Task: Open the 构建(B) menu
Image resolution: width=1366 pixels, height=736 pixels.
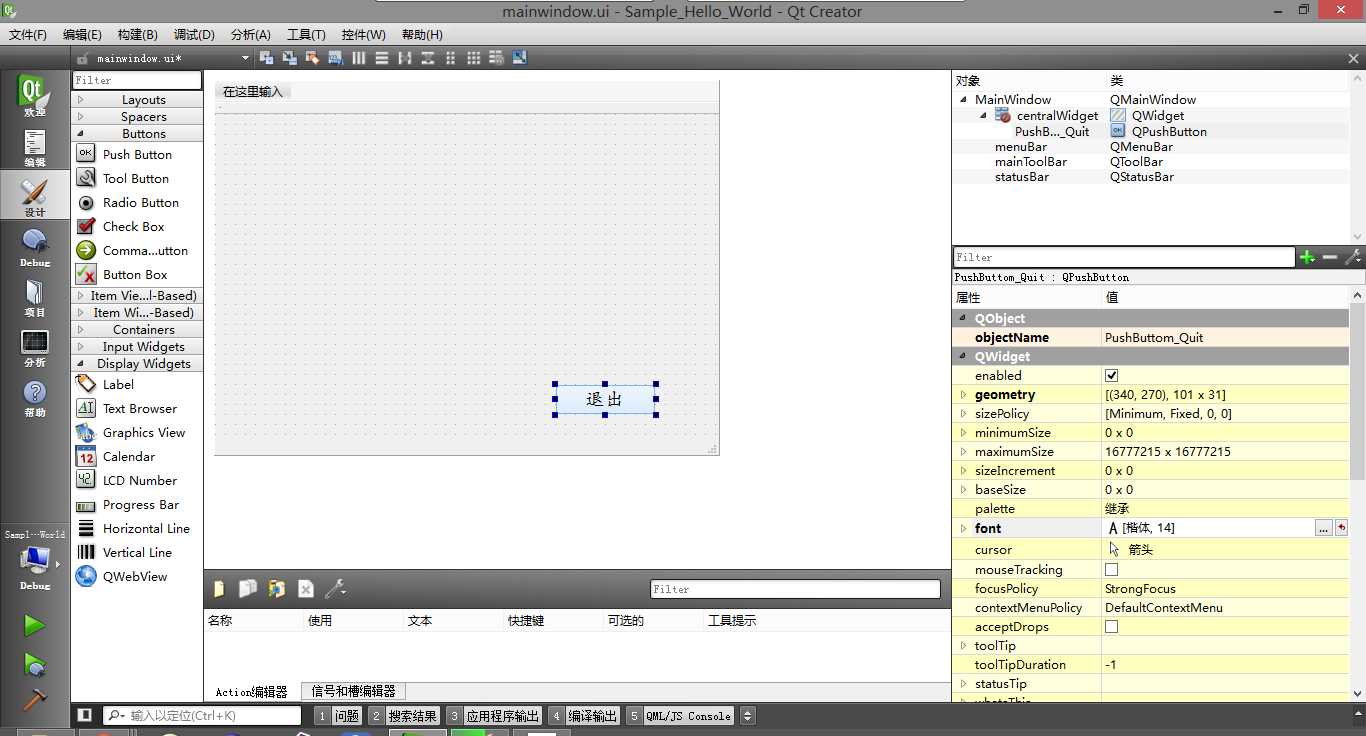Action: coord(138,34)
